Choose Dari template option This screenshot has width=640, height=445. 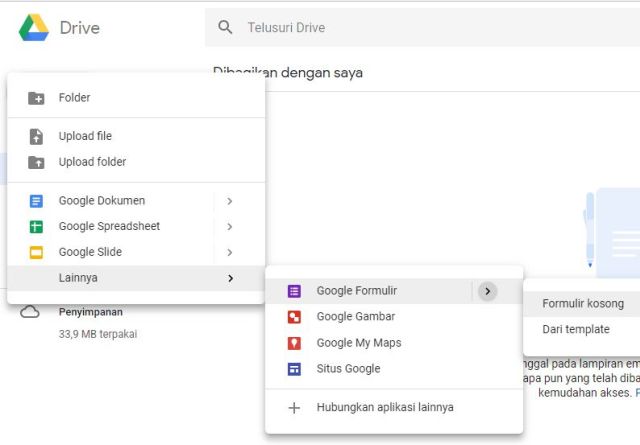click(x=575, y=329)
